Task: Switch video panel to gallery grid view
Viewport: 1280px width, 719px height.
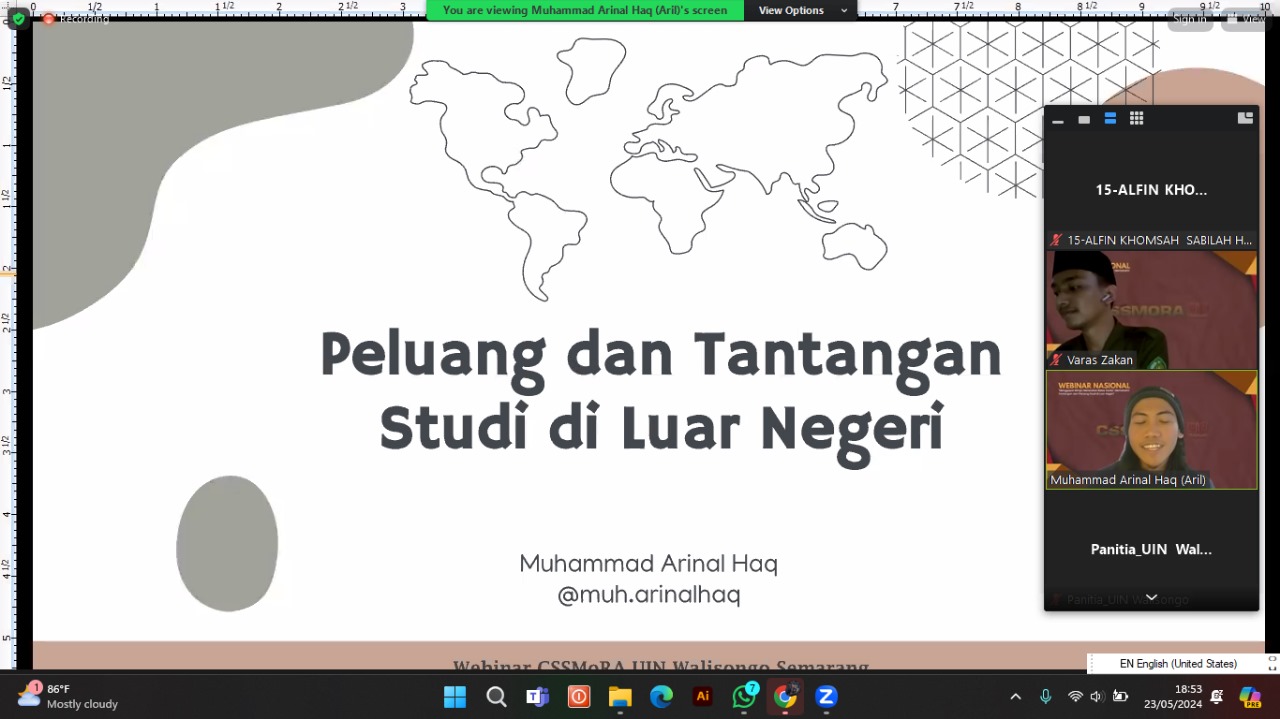Action: click(x=1136, y=119)
